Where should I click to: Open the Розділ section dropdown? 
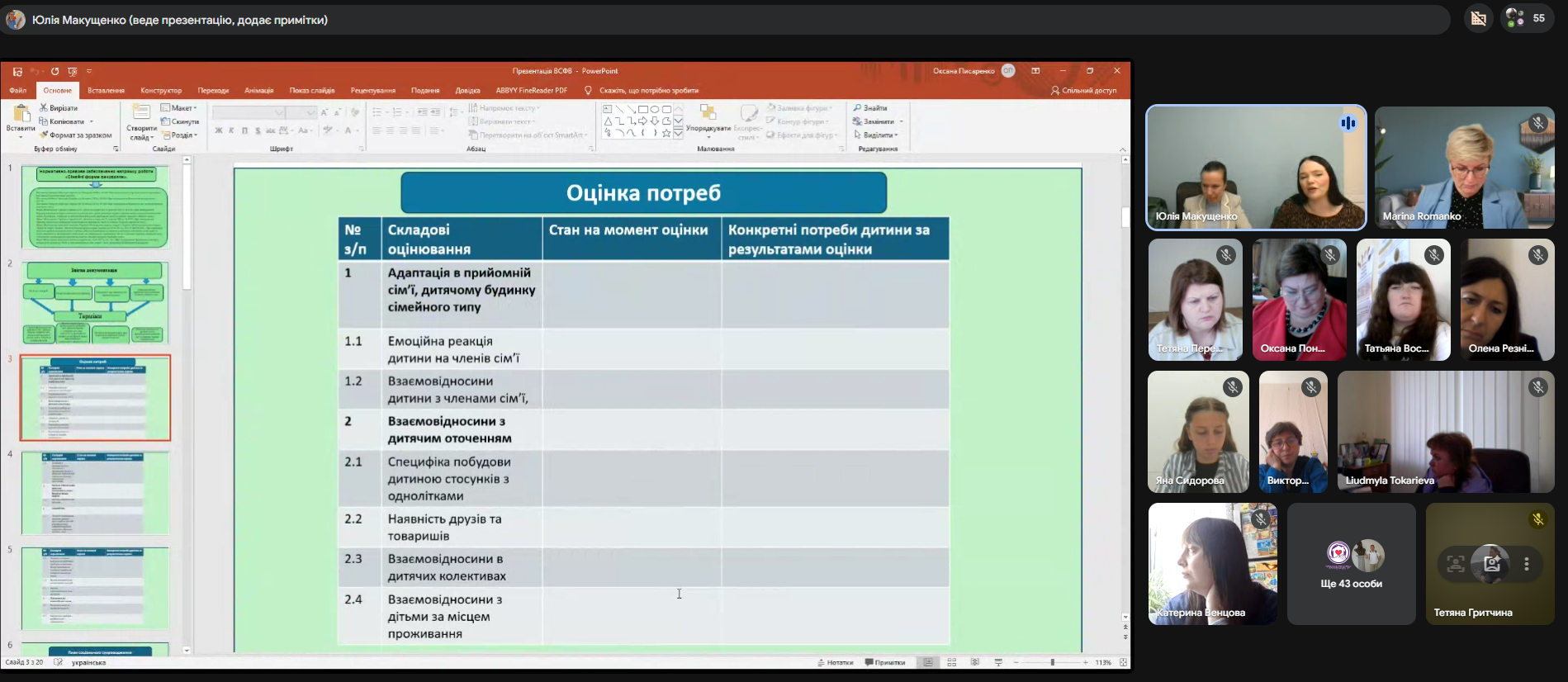[180, 135]
